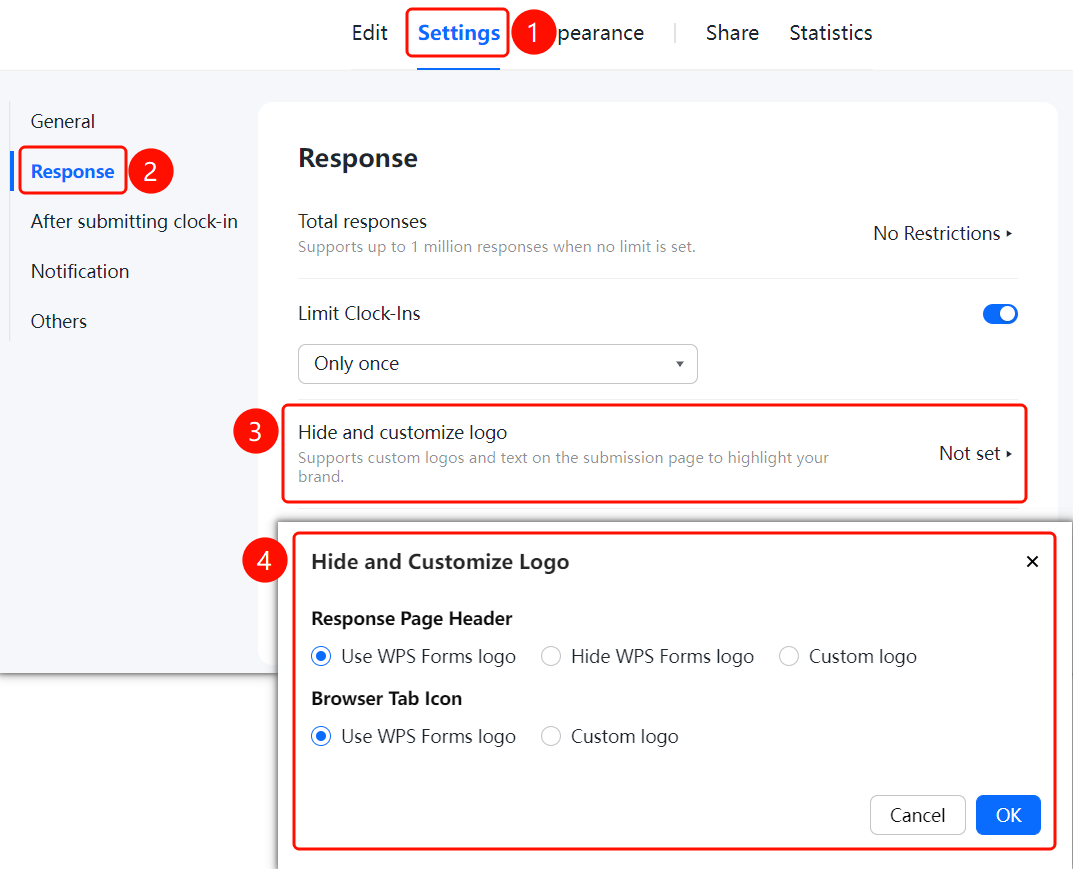Open After submitting clock-in settings

coord(134,221)
